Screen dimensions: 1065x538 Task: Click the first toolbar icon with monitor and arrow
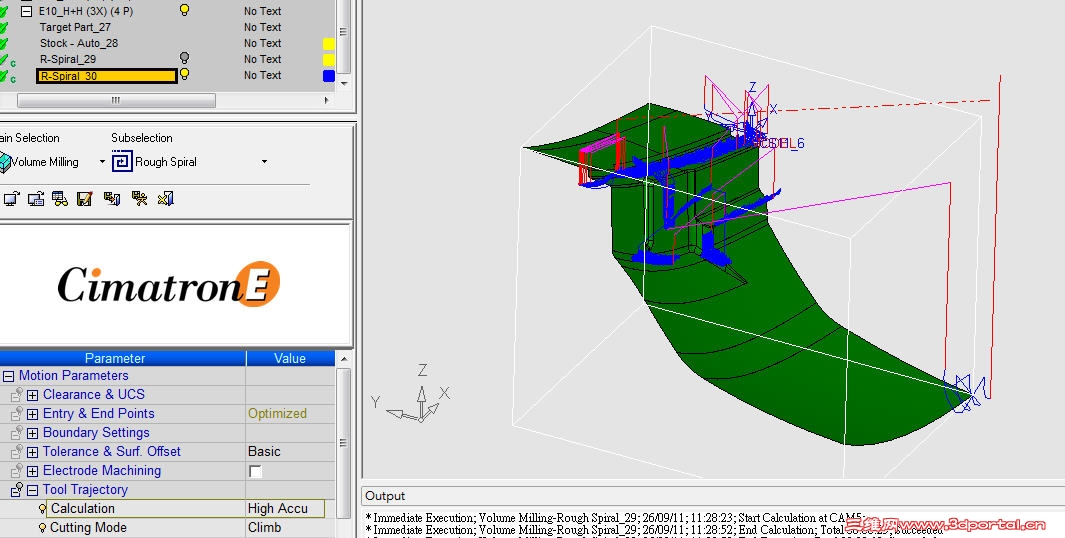(x=11, y=198)
